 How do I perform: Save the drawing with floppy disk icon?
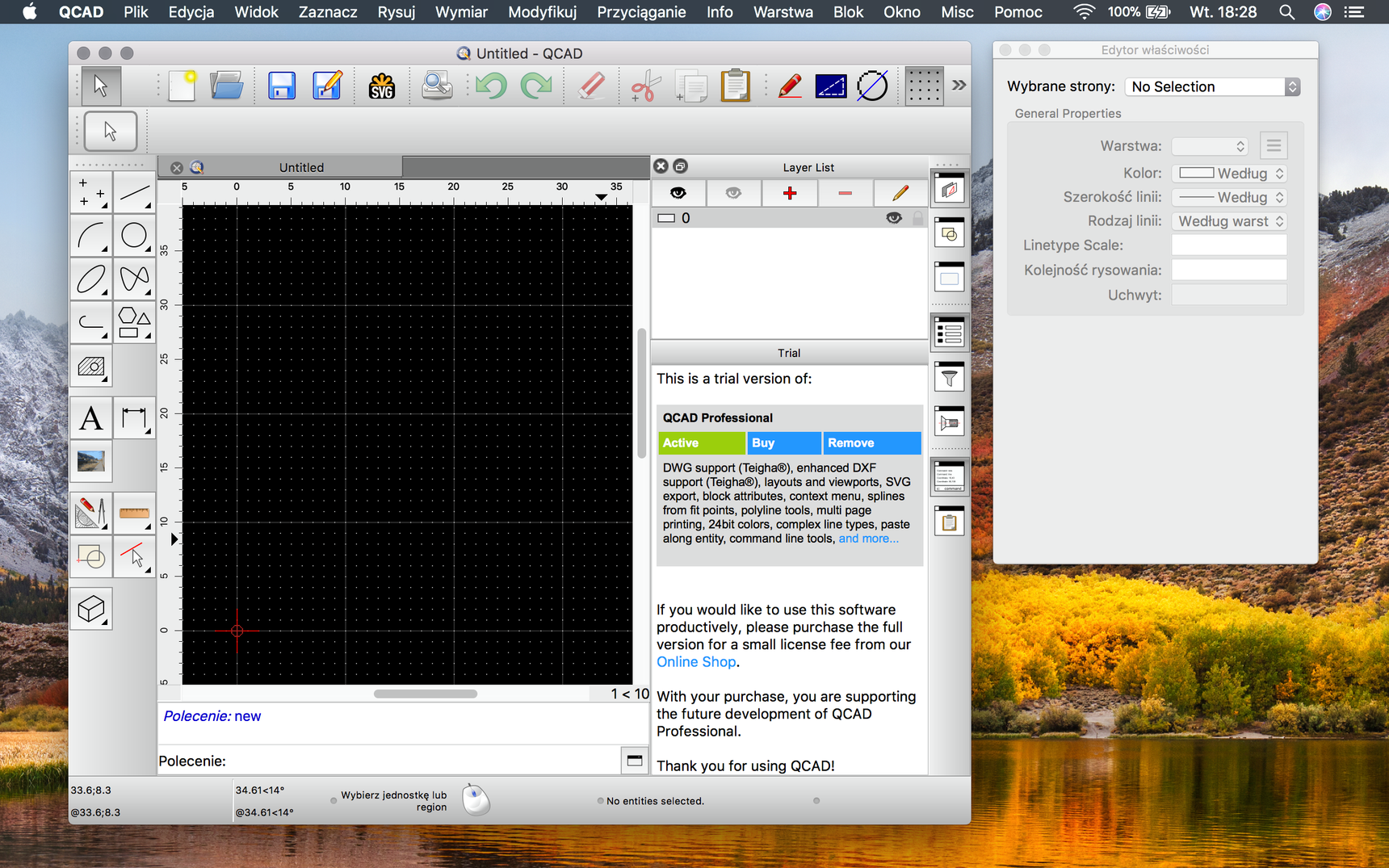pos(281,86)
